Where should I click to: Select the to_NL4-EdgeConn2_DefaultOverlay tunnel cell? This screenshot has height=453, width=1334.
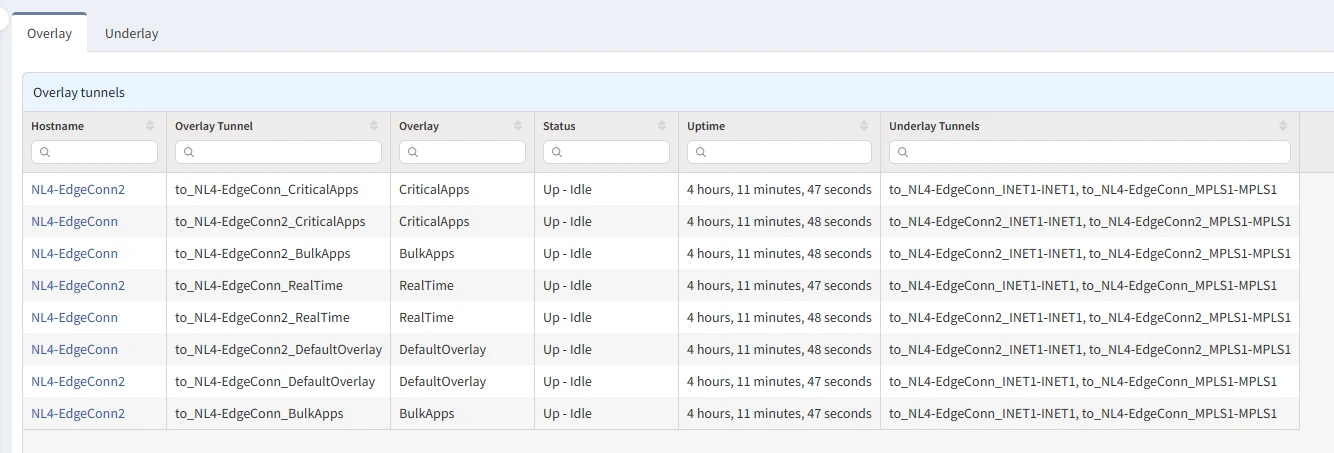[278, 349]
